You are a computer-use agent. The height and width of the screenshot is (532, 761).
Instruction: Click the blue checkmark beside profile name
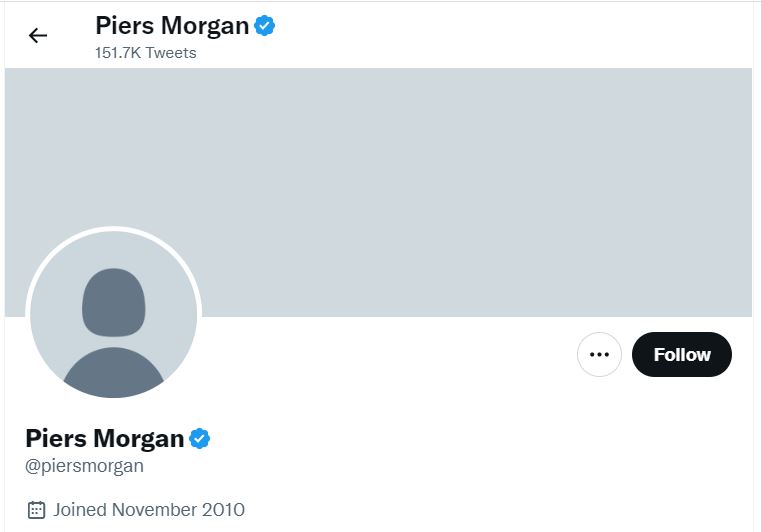click(199, 439)
